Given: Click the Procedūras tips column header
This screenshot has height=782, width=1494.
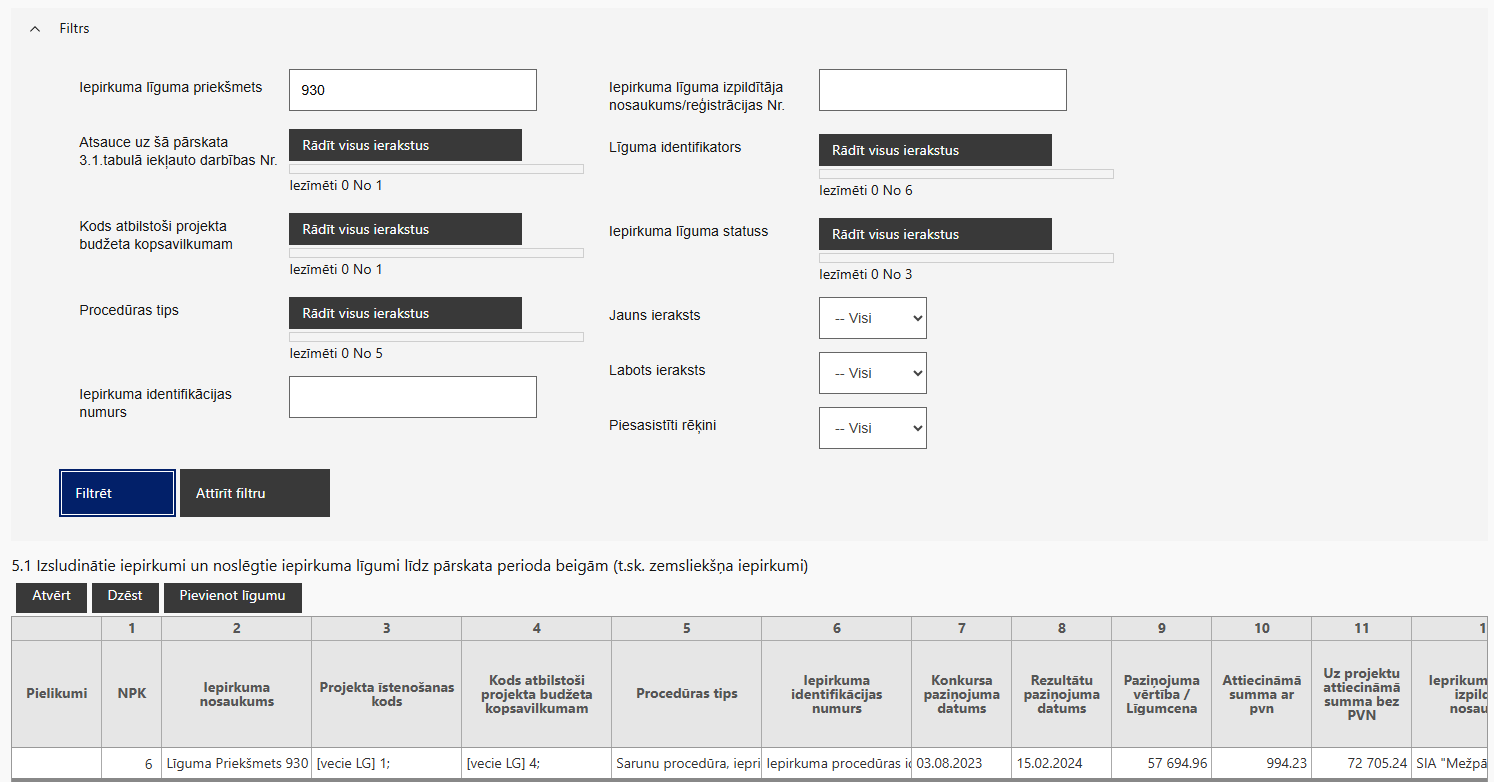Looking at the screenshot, I should point(686,694).
